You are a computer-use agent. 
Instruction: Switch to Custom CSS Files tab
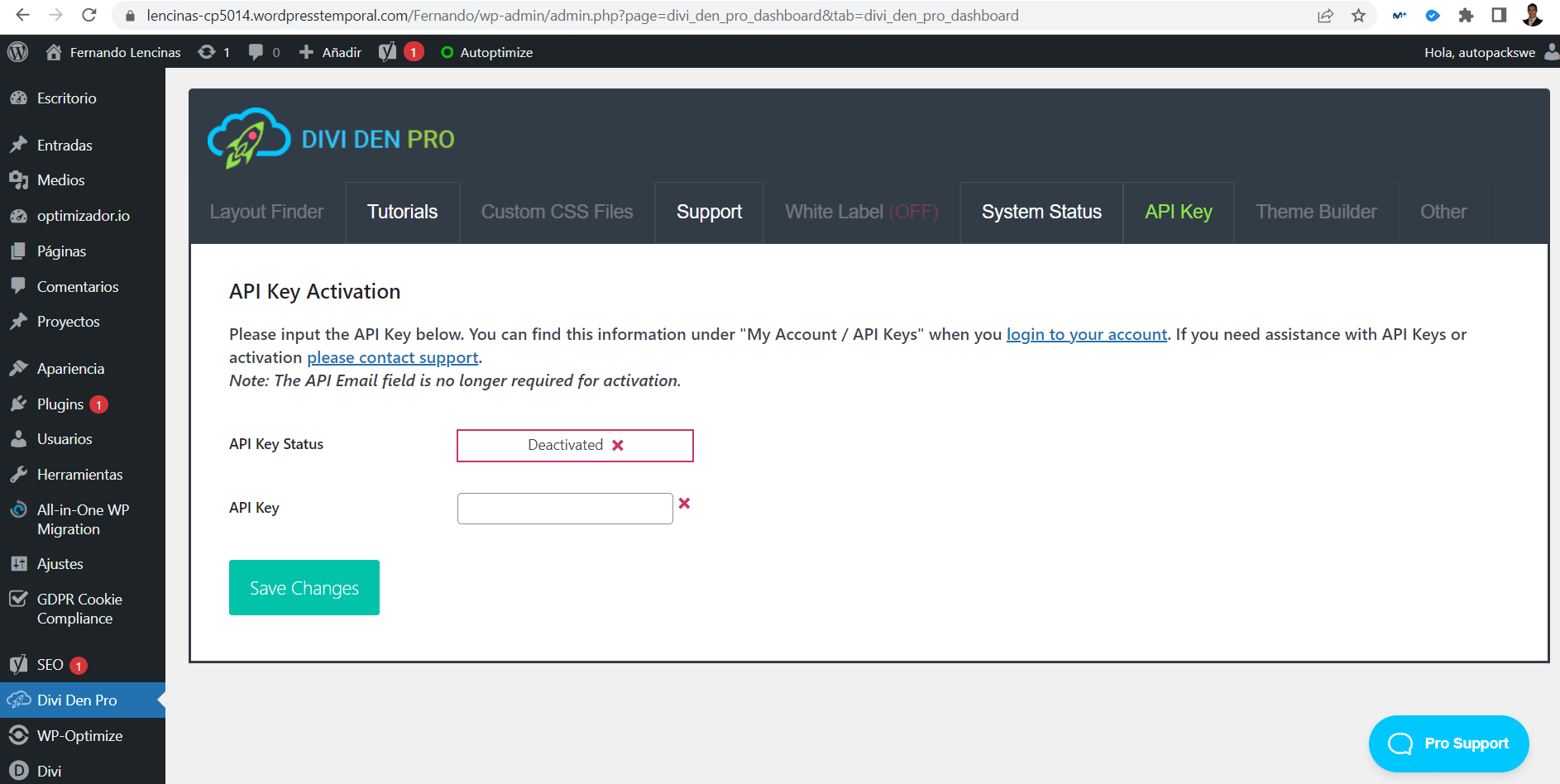tap(557, 213)
